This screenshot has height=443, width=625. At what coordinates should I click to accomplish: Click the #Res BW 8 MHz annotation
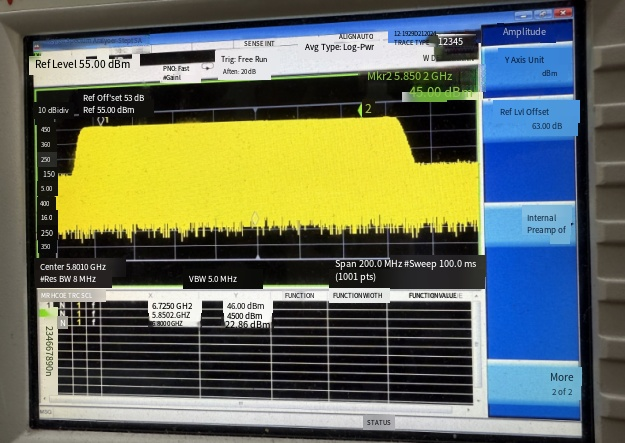click(68, 279)
